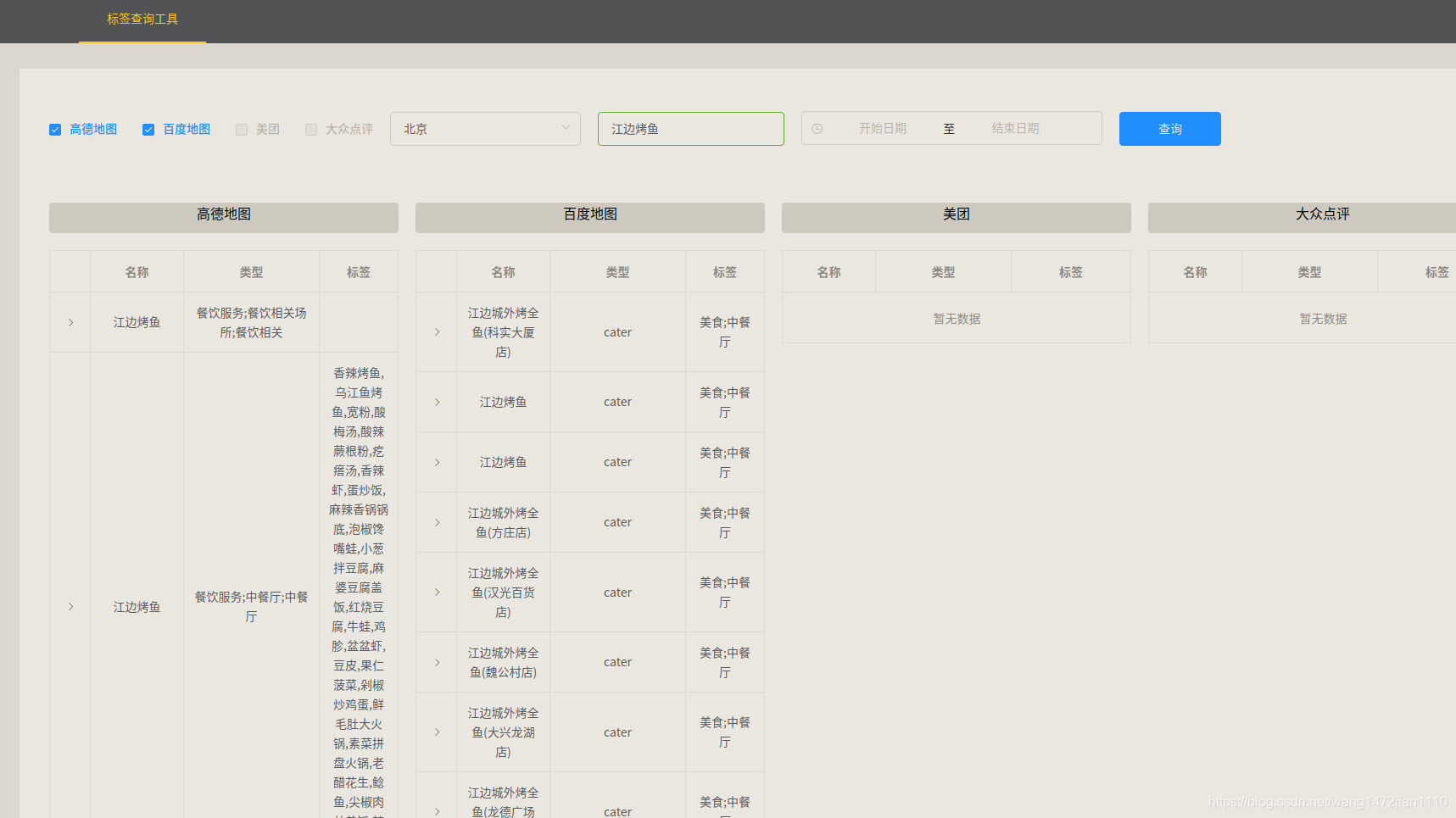Click 江边城外烤全鱼(大兴龙湖店) name cell
The width and height of the screenshot is (1456, 818).
(503, 732)
